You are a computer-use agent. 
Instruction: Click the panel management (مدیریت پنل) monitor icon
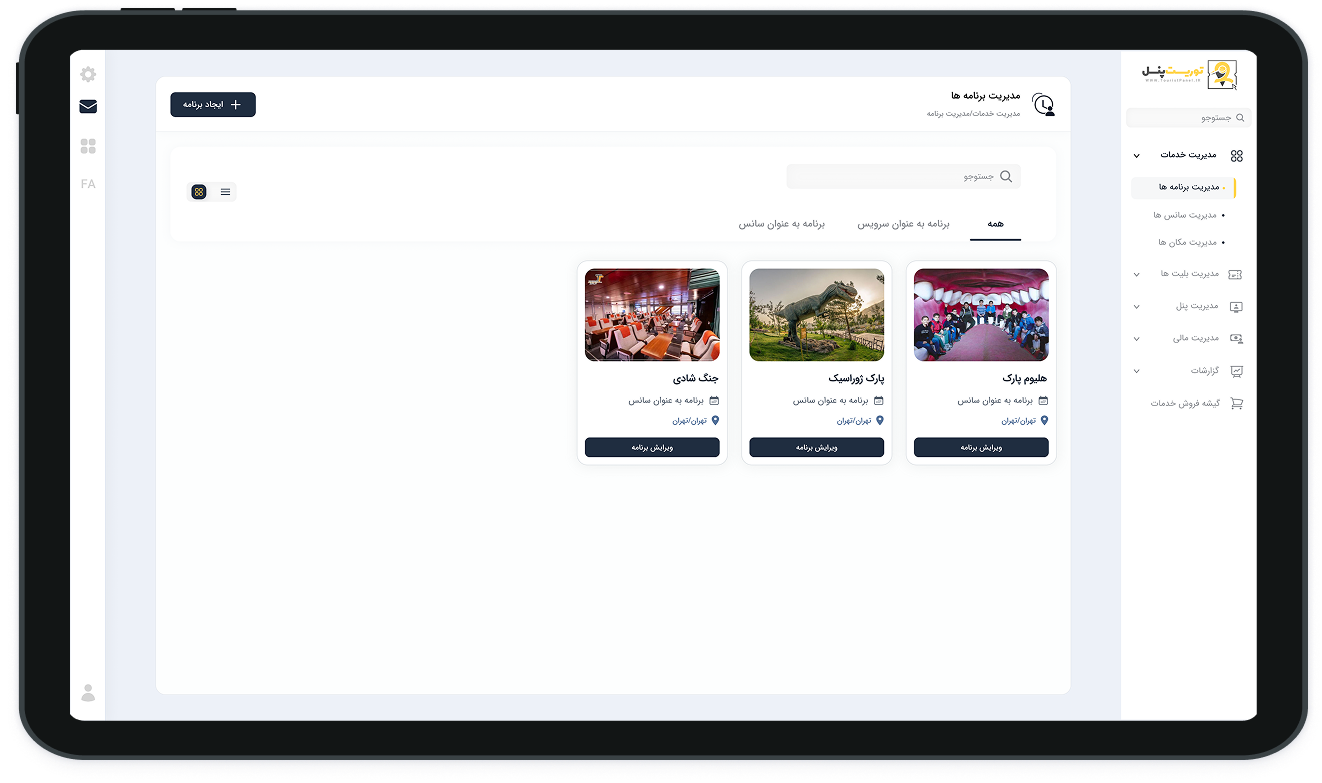[x=1238, y=306]
